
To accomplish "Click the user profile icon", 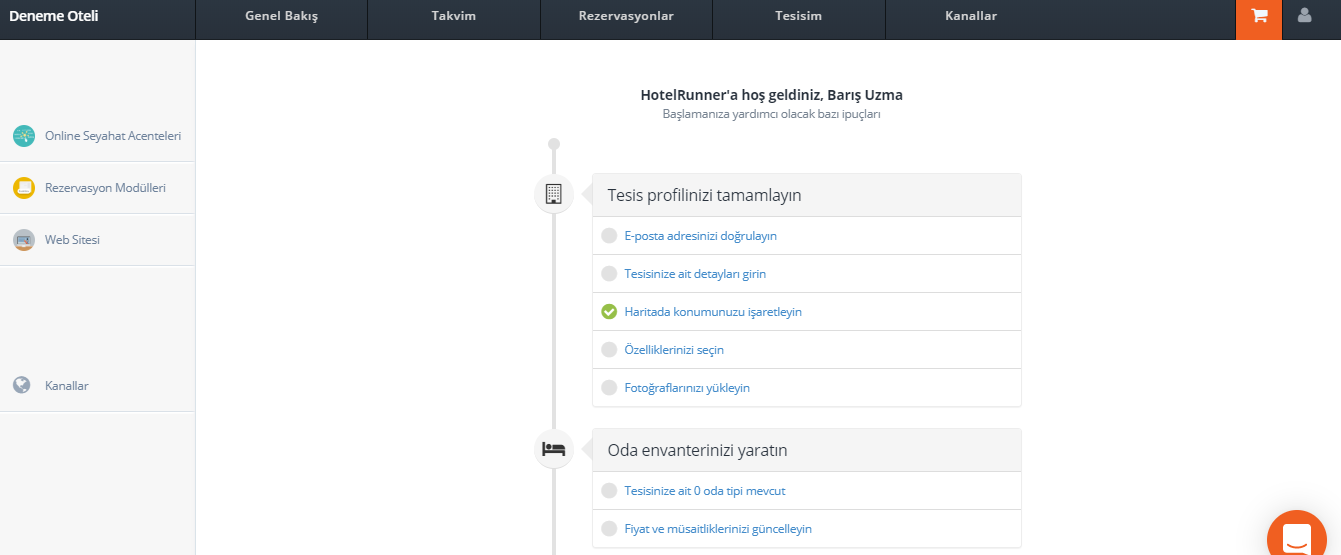I will pyautogui.click(x=1304, y=16).
